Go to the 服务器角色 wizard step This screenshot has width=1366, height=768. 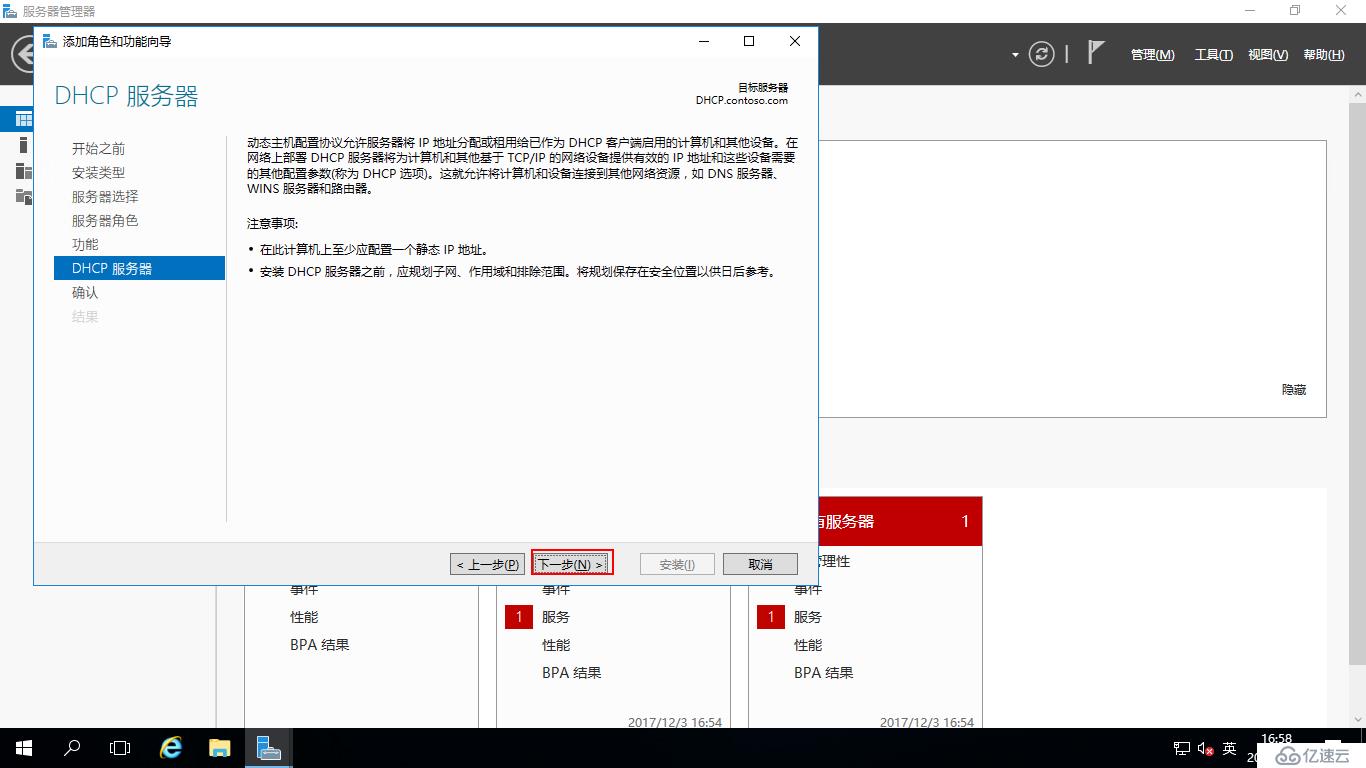click(105, 221)
